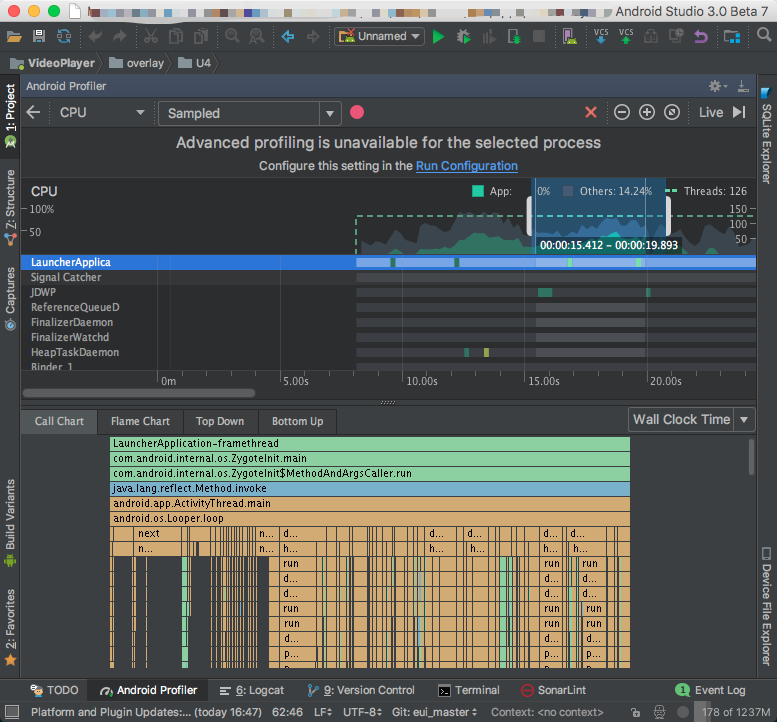Toggle the Device File Explorer panel
Image resolution: width=777 pixels, height=722 pixels.
[767, 606]
